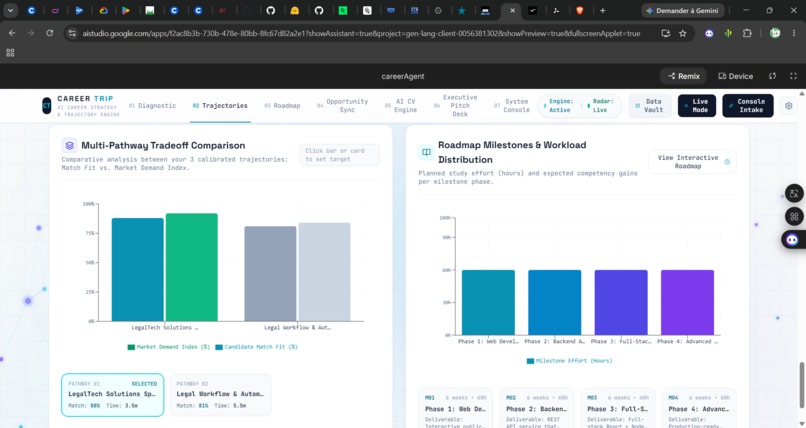Image resolution: width=806 pixels, height=428 pixels.
Task: Open the Diagnostic tab
Action: [x=152, y=106]
